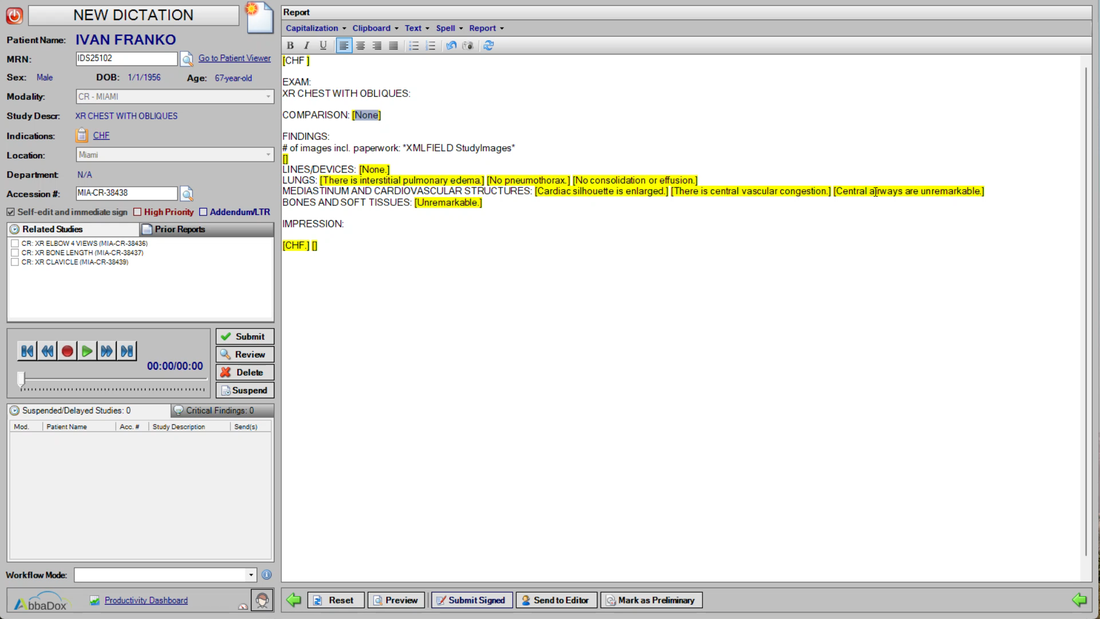
Task: Click the user avatar icon at bottom
Action: pyautogui.click(x=262, y=600)
